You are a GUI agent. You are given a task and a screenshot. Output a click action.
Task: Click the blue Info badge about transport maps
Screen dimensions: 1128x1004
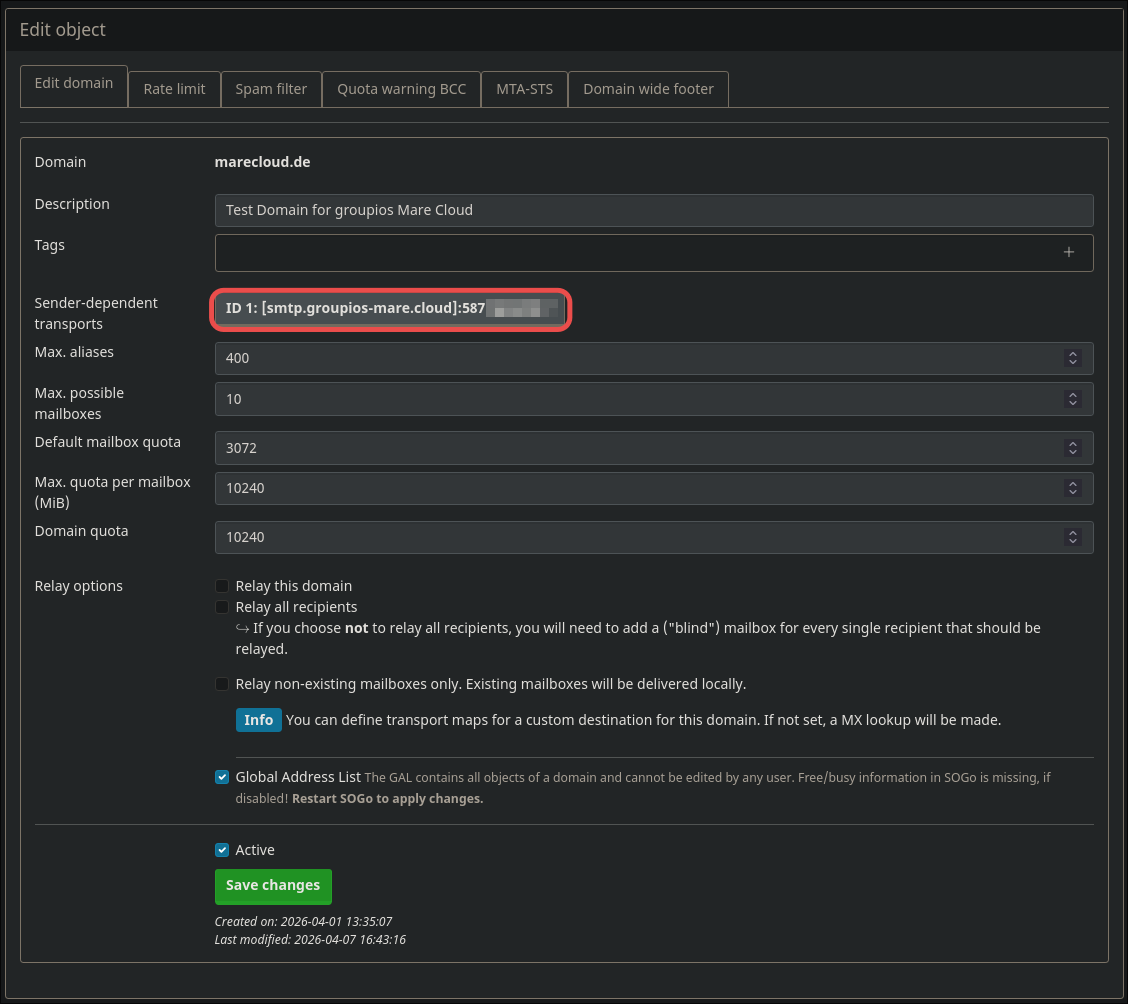pyautogui.click(x=258, y=719)
